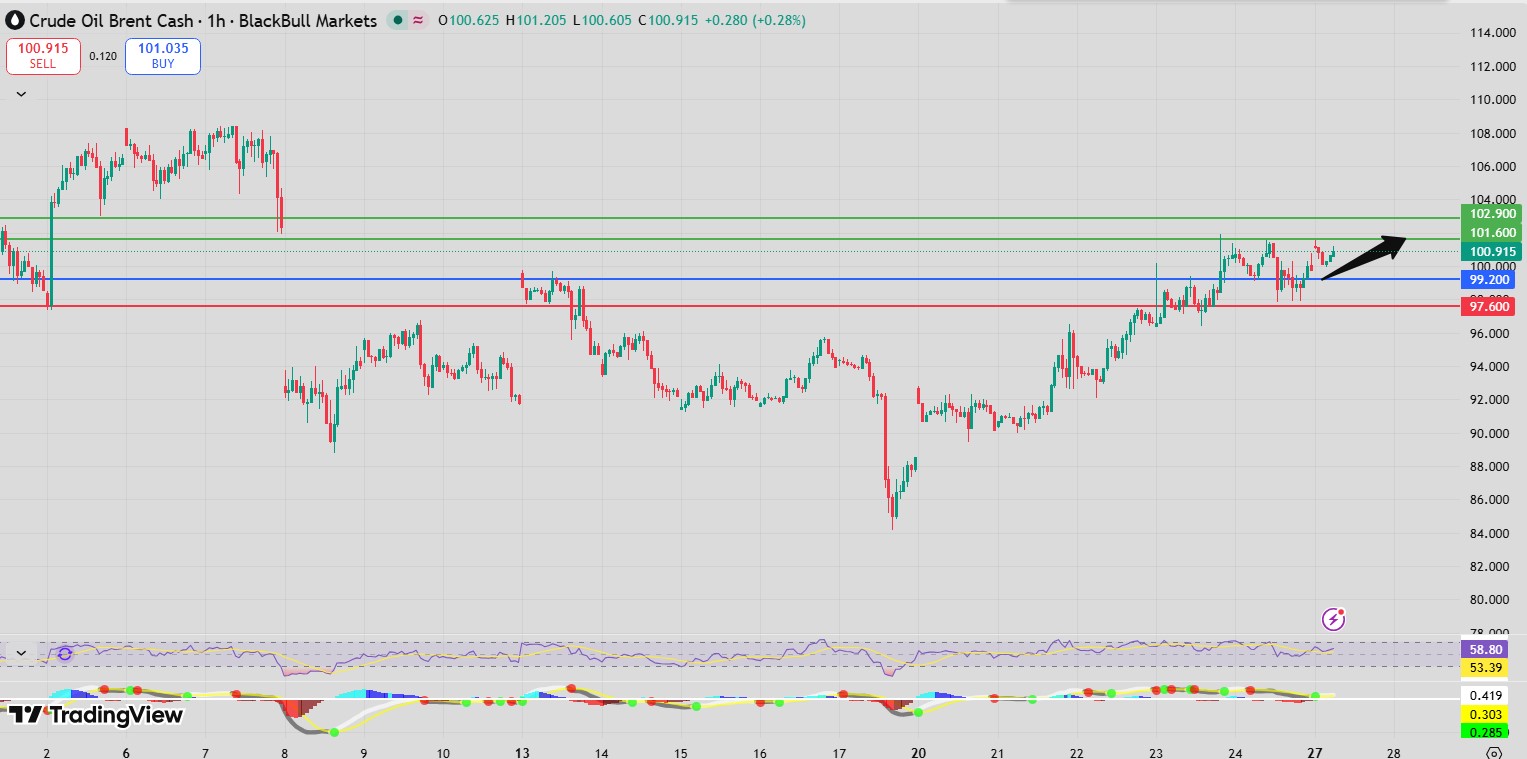Click the purple lightning bolt icon
Viewport: 1527px width, 759px height.
pos(1333,619)
